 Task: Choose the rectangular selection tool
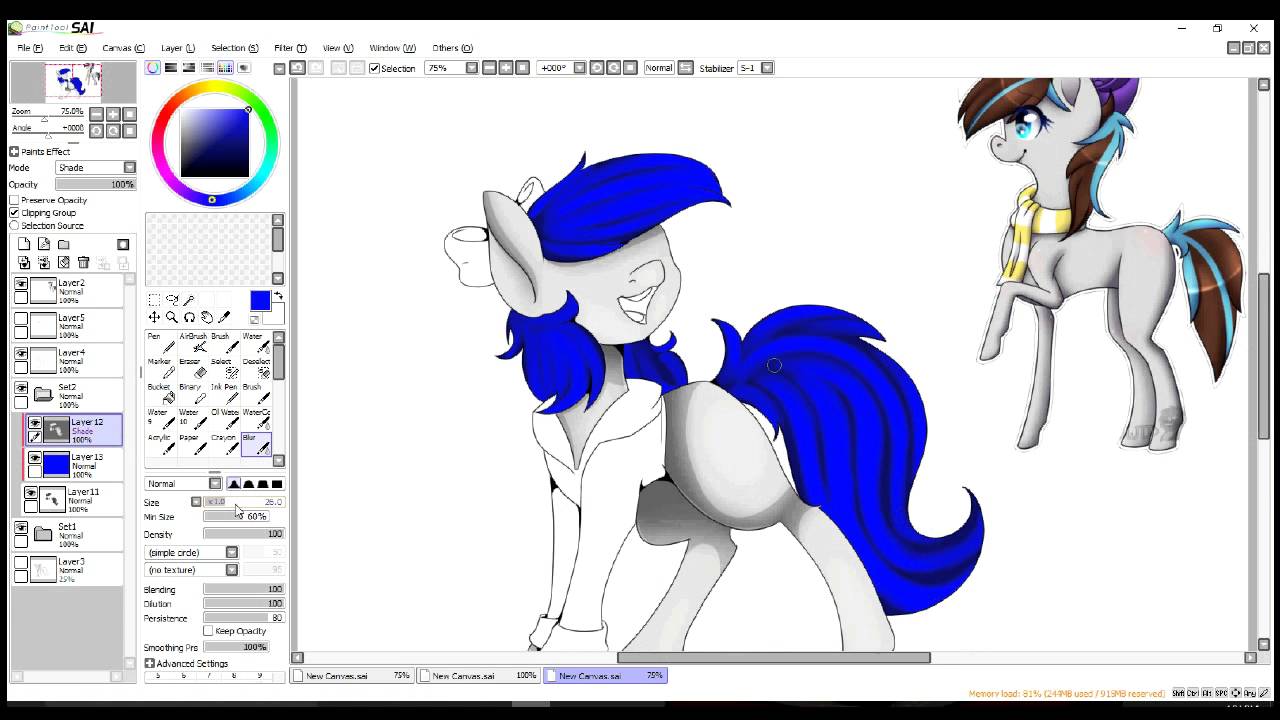pos(154,300)
